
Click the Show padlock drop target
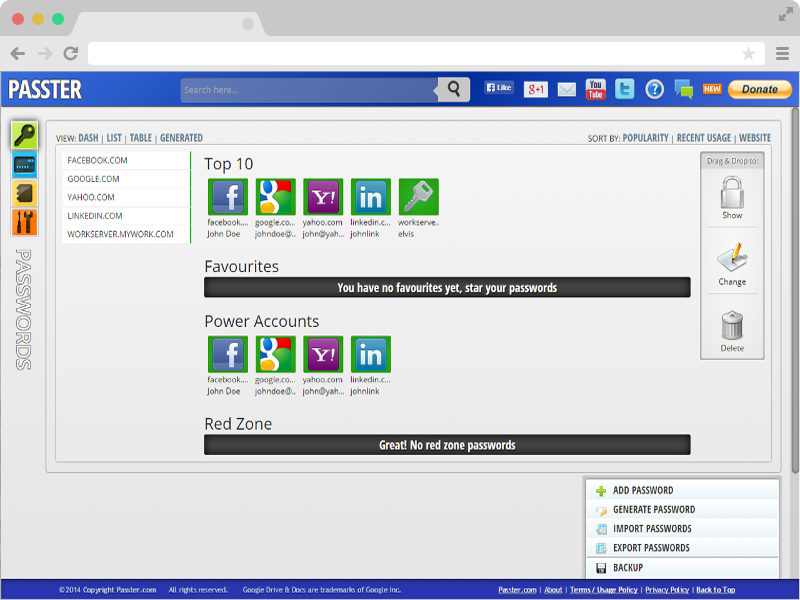point(732,197)
